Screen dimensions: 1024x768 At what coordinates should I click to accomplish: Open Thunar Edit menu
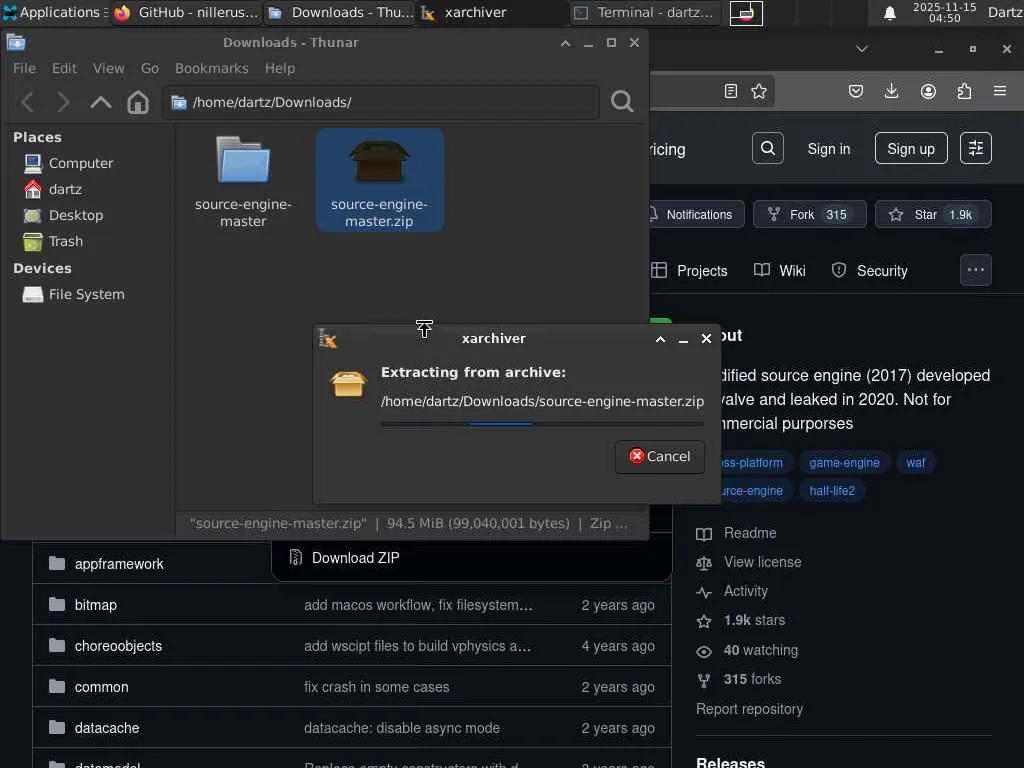click(64, 68)
